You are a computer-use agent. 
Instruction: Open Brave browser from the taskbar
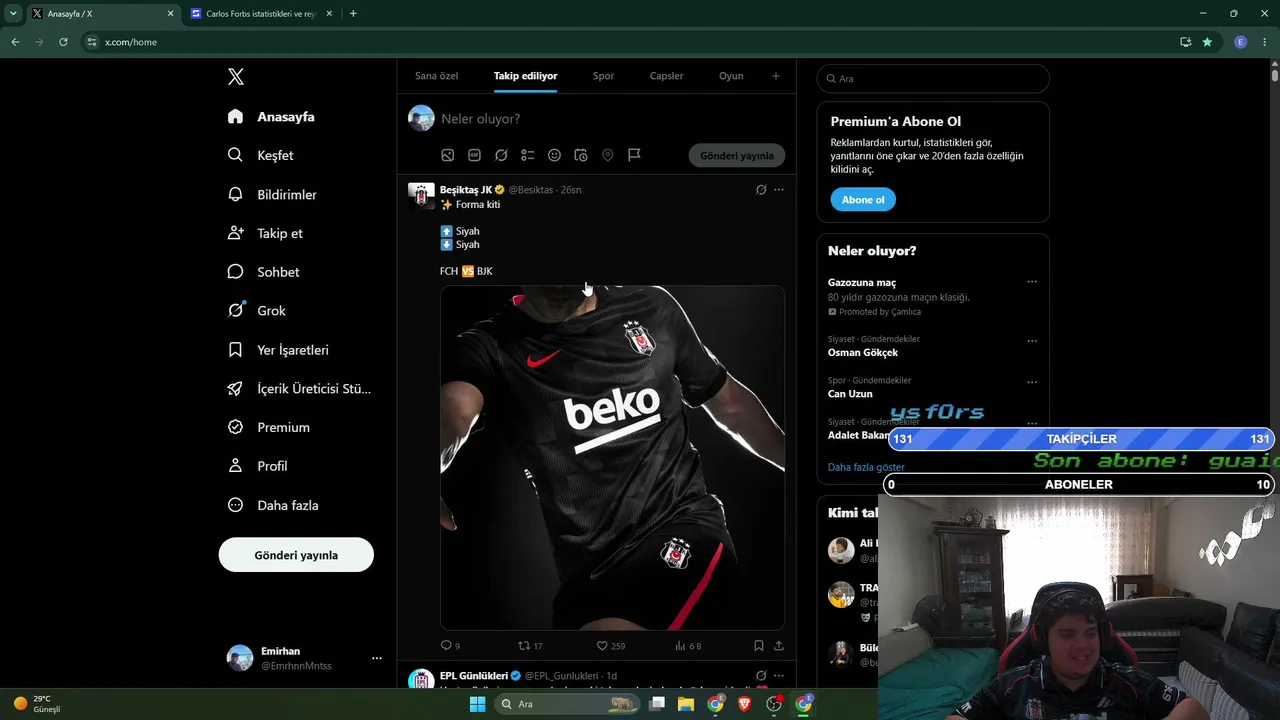pyautogui.click(x=744, y=704)
